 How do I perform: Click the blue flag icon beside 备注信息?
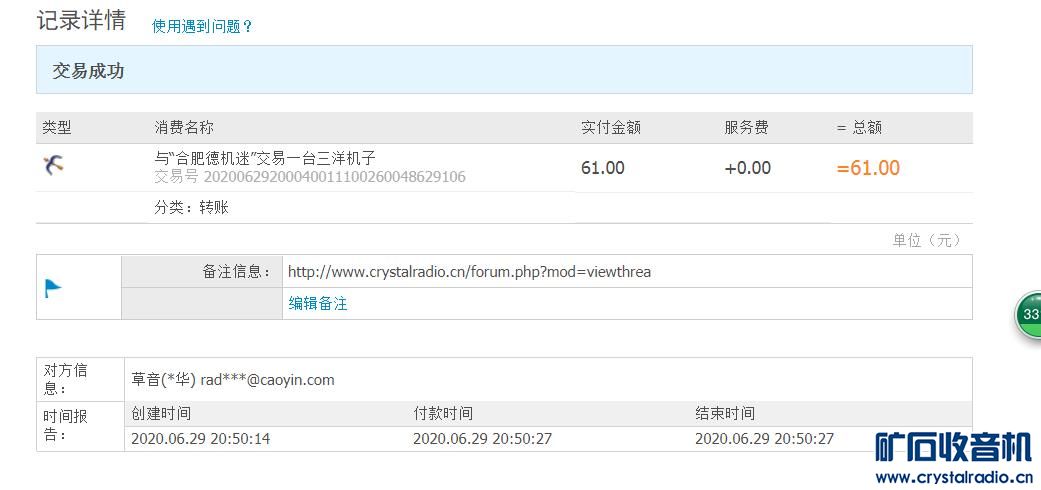point(53,288)
